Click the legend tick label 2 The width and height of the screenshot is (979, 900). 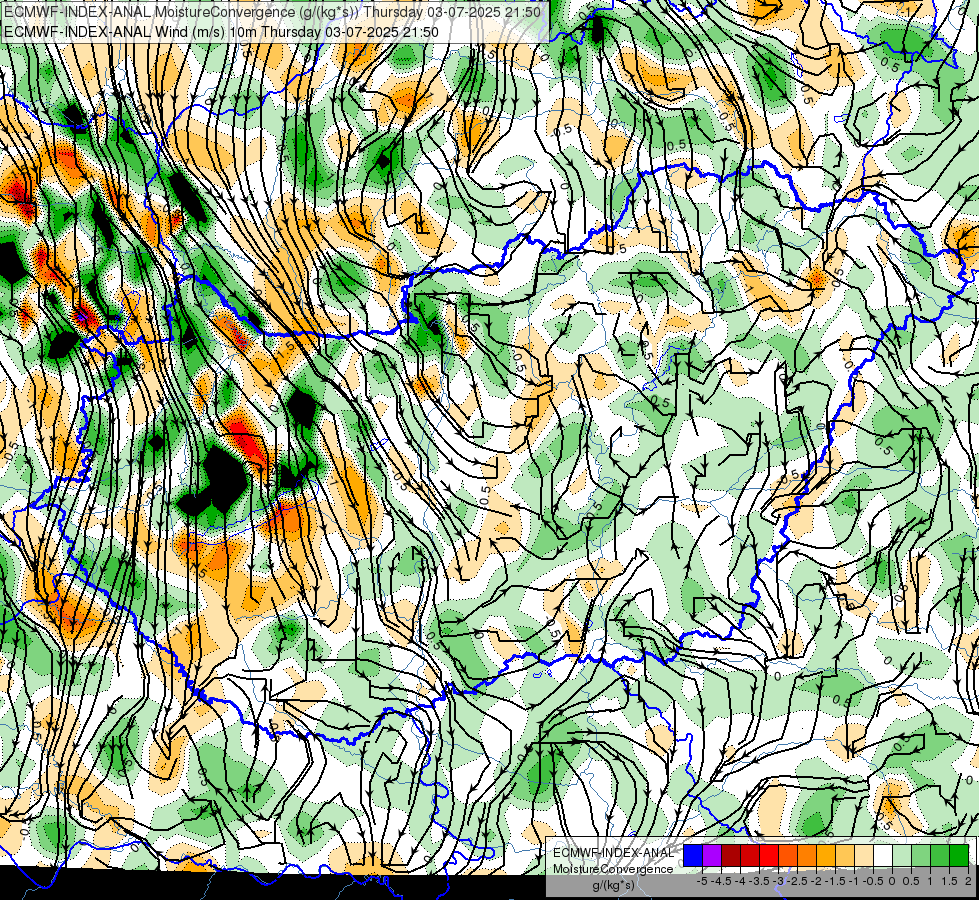pyautogui.click(x=968, y=881)
